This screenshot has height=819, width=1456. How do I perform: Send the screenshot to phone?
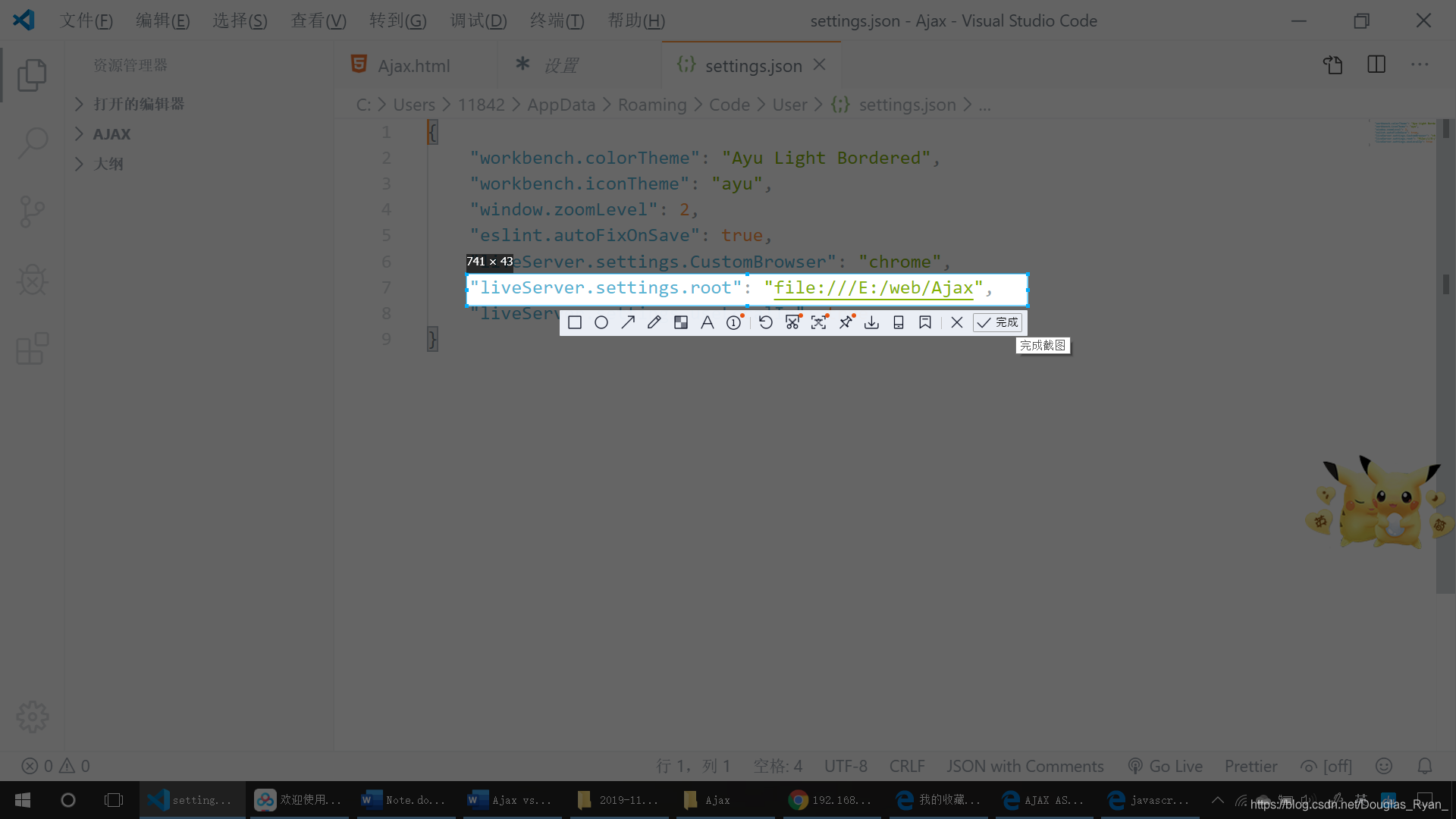[899, 322]
